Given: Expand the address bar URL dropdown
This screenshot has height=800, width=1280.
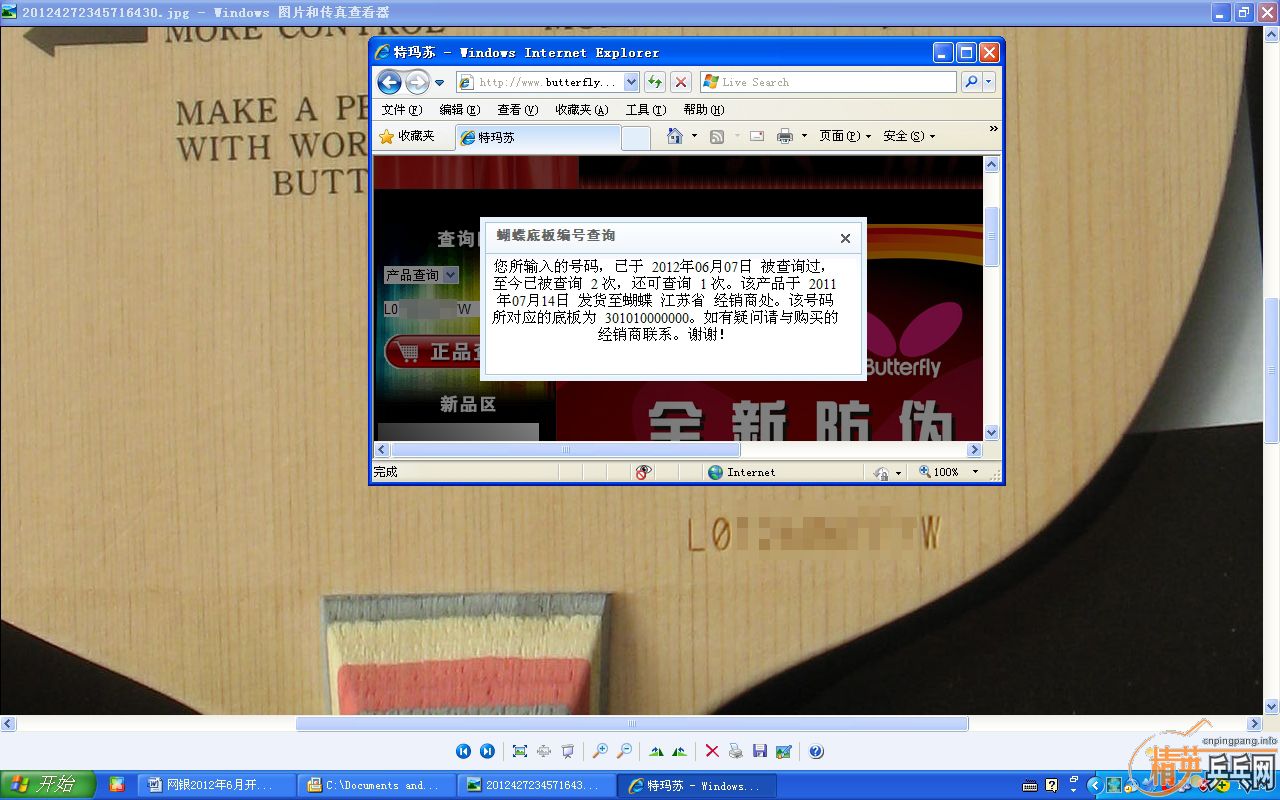Looking at the screenshot, I should 631,82.
